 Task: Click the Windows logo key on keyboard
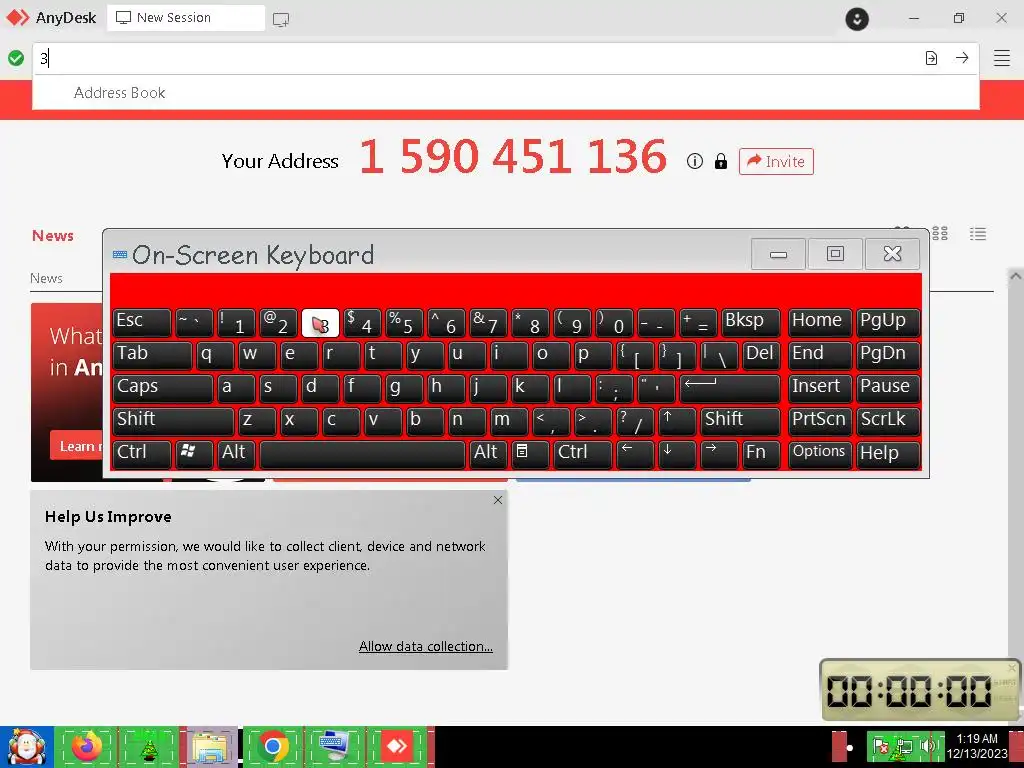coord(194,454)
